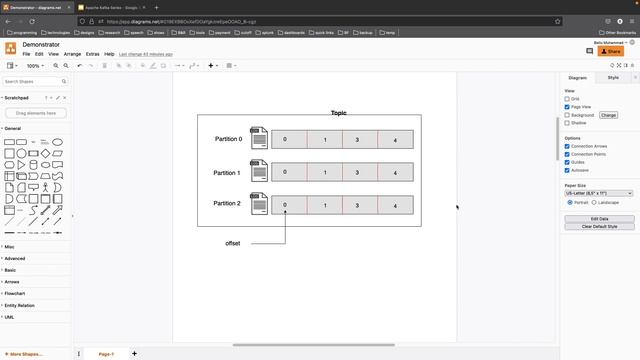Expand the Misc shapes section

[x=8, y=247]
